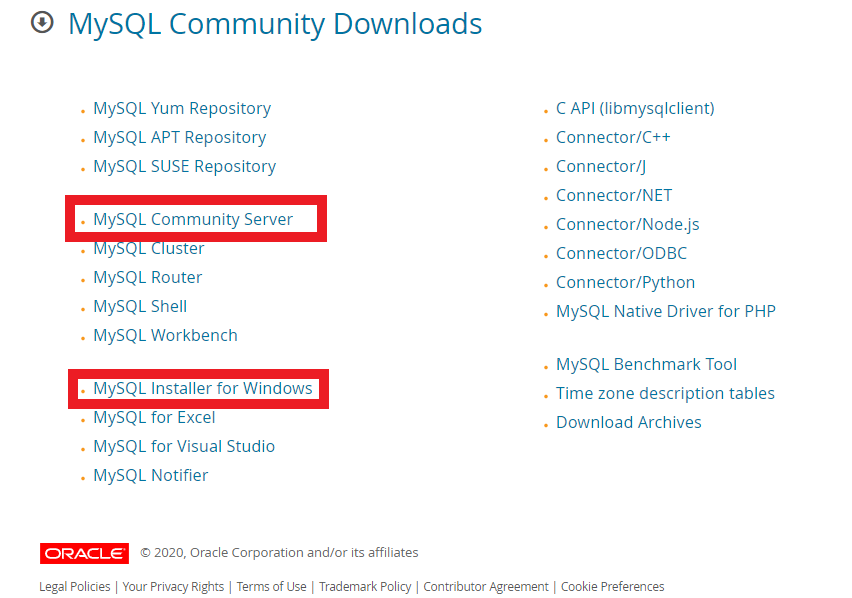Image resolution: width=852 pixels, height=598 pixels.
Task: Open MySQL SUSE Repository link
Action: tap(185, 166)
